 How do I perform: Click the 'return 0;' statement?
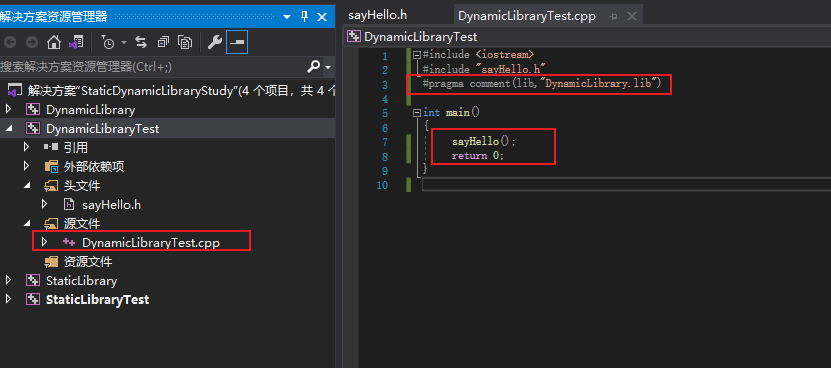pyautogui.click(x=478, y=156)
